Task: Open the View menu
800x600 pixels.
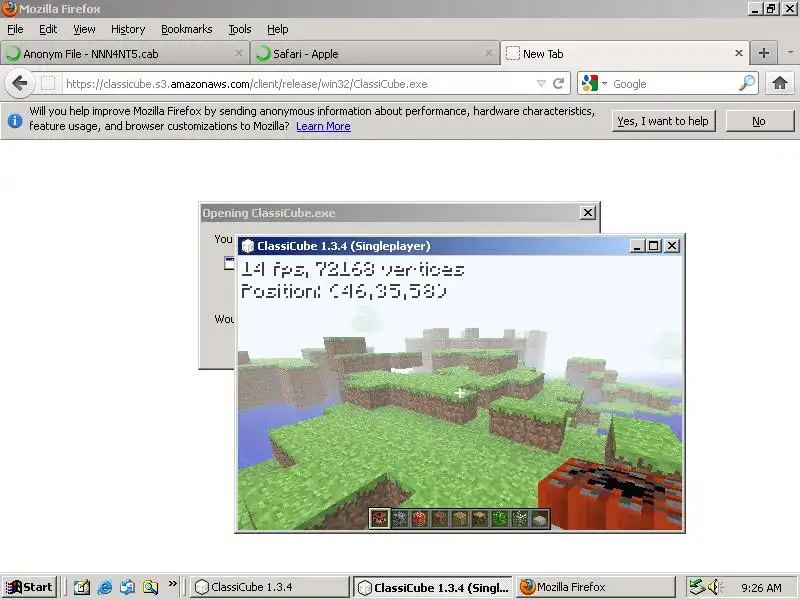Action: (x=84, y=29)
